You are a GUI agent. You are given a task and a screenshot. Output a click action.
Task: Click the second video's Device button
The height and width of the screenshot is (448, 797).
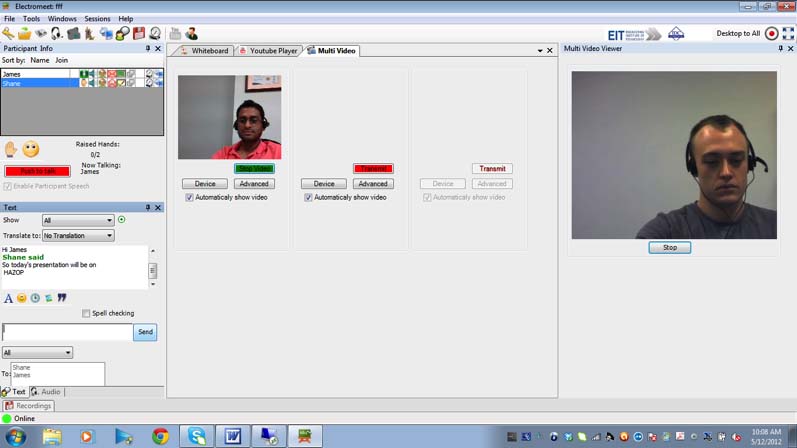click(324, 184)
